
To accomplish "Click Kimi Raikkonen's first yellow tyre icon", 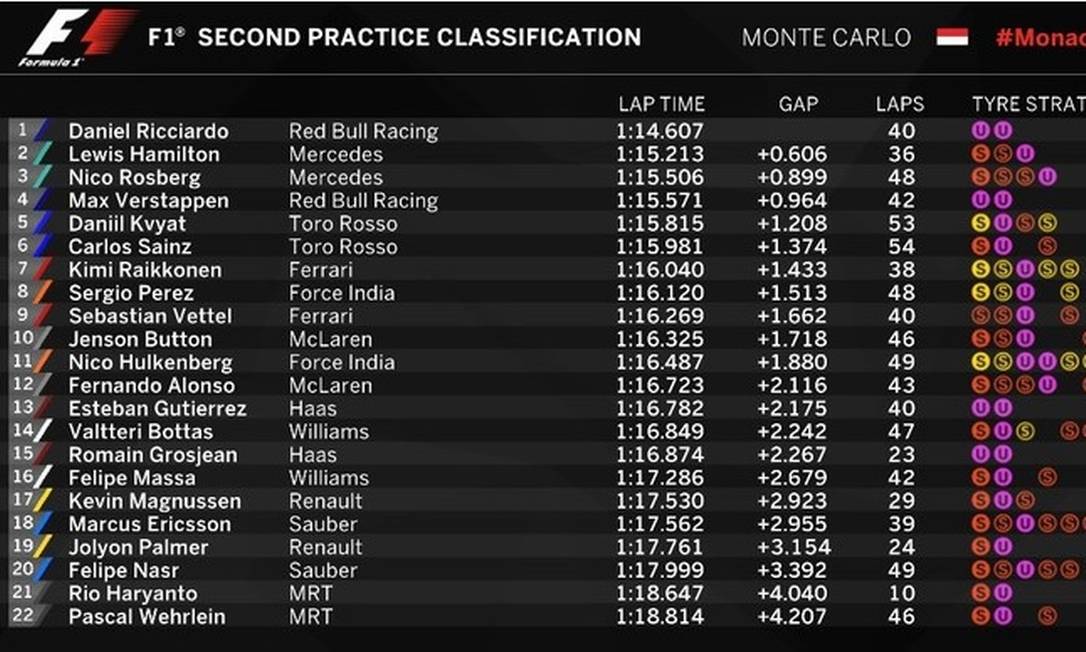I will [981, 270].
